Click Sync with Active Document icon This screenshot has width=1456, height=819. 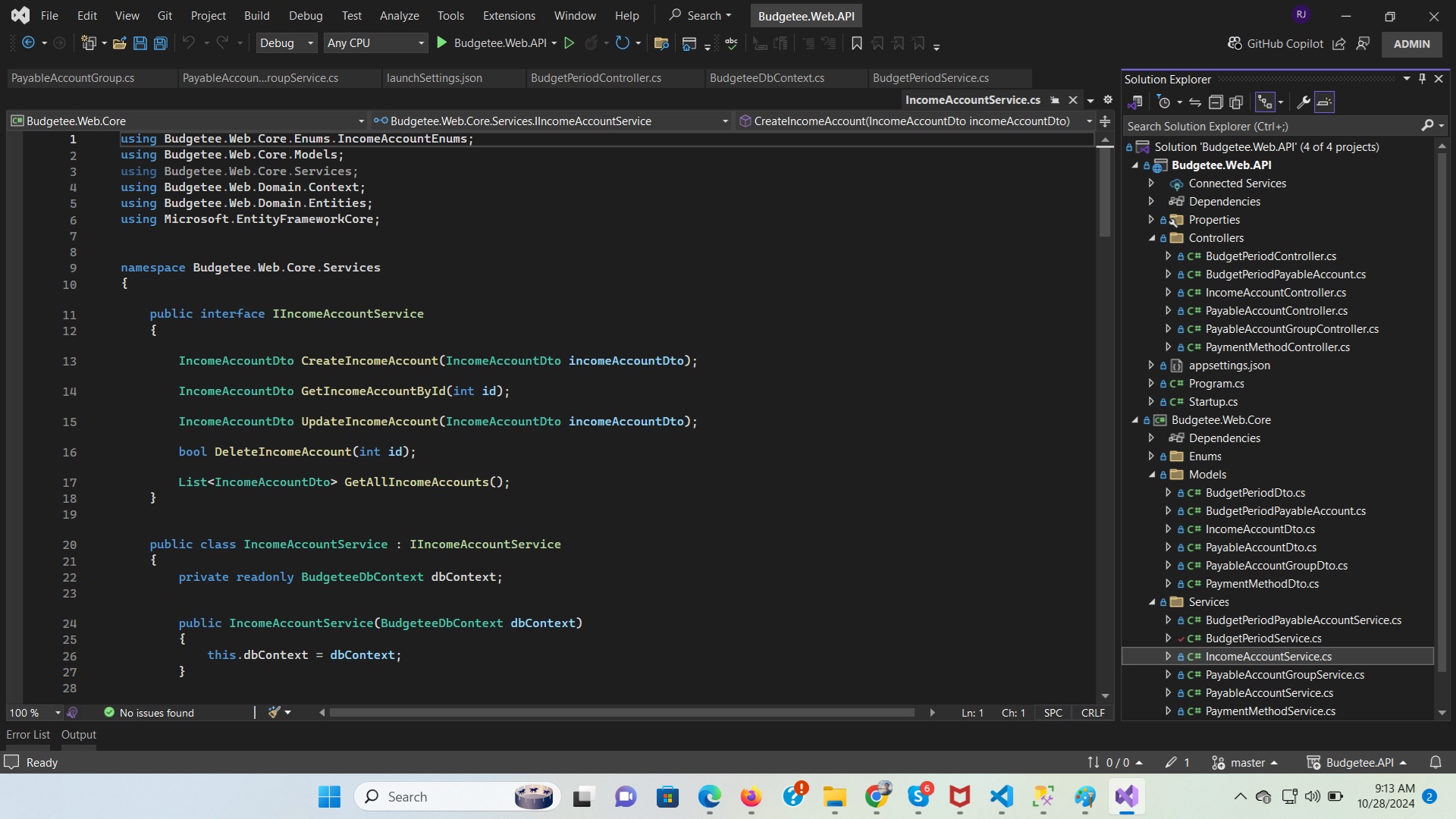[1195, 102]
